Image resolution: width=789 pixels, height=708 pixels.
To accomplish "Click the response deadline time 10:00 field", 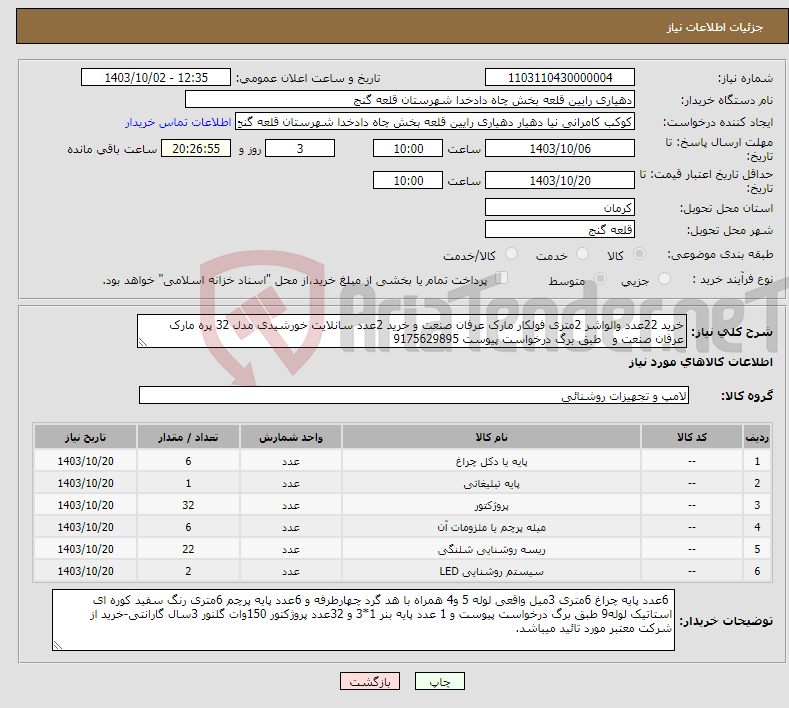I will tap(408, 148).
